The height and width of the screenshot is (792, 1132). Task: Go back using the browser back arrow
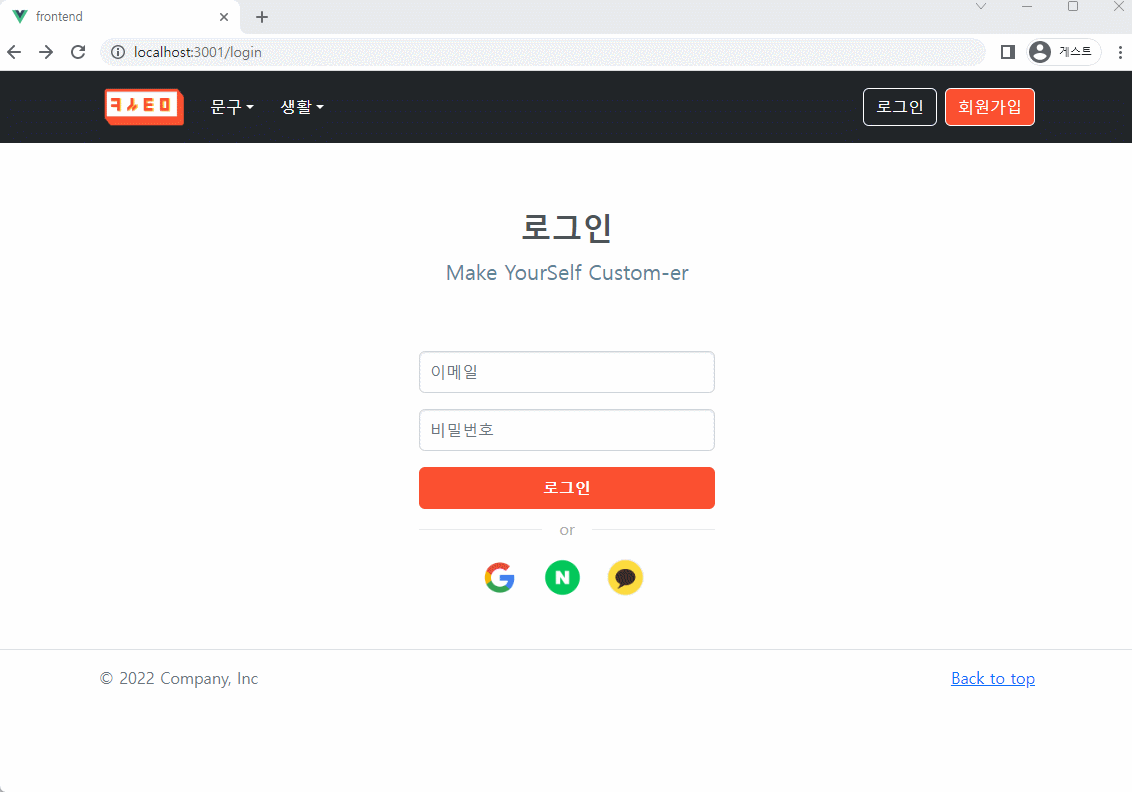point(14,52)
